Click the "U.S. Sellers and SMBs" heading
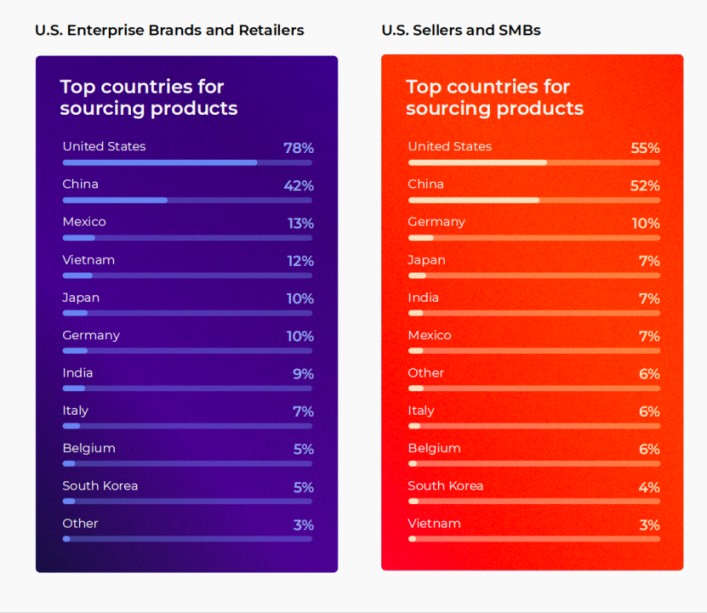 tap(461, 30)
